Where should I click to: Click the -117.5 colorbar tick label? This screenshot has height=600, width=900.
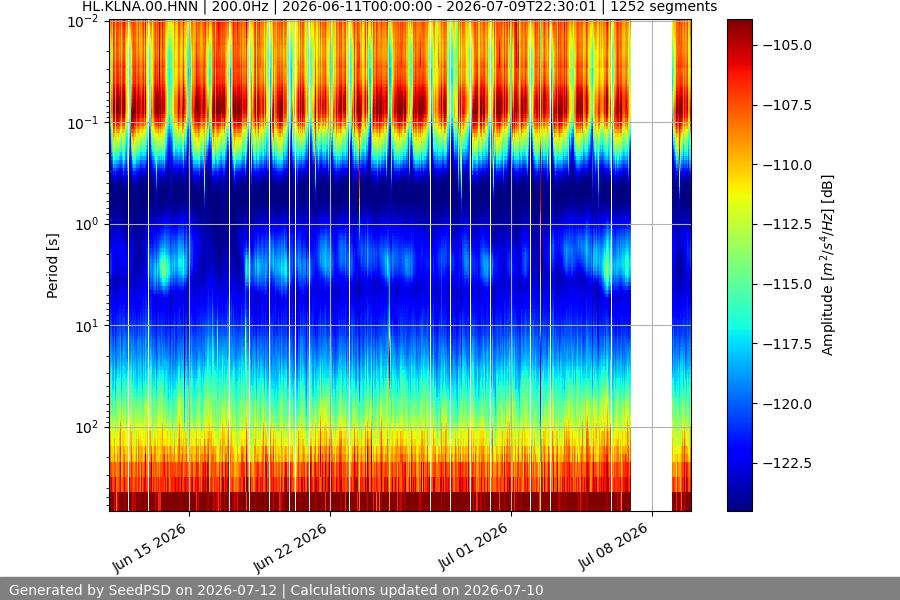[788, 344]
